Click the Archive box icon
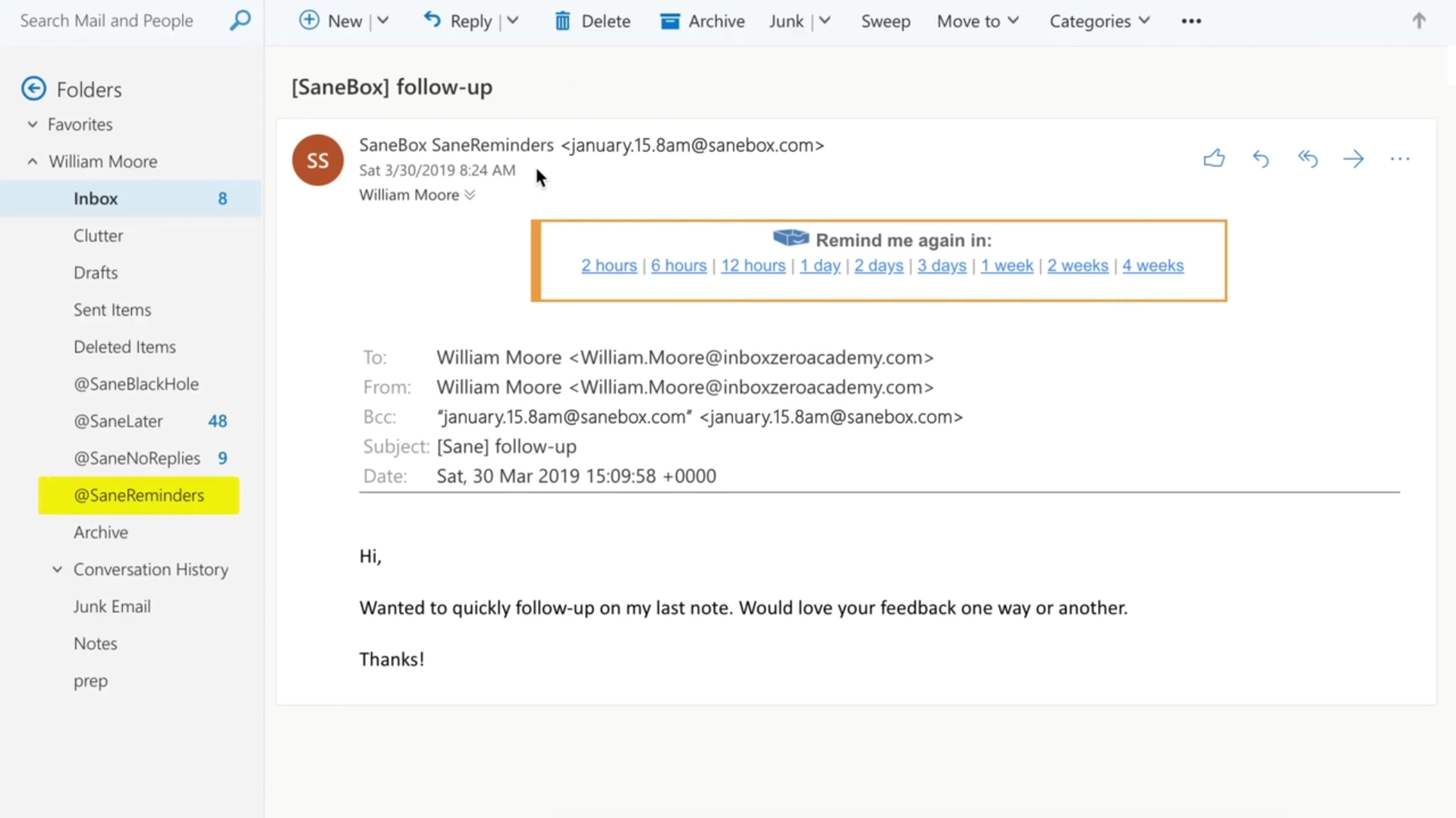Screen dimensions: 1456x818 (669, 21)
